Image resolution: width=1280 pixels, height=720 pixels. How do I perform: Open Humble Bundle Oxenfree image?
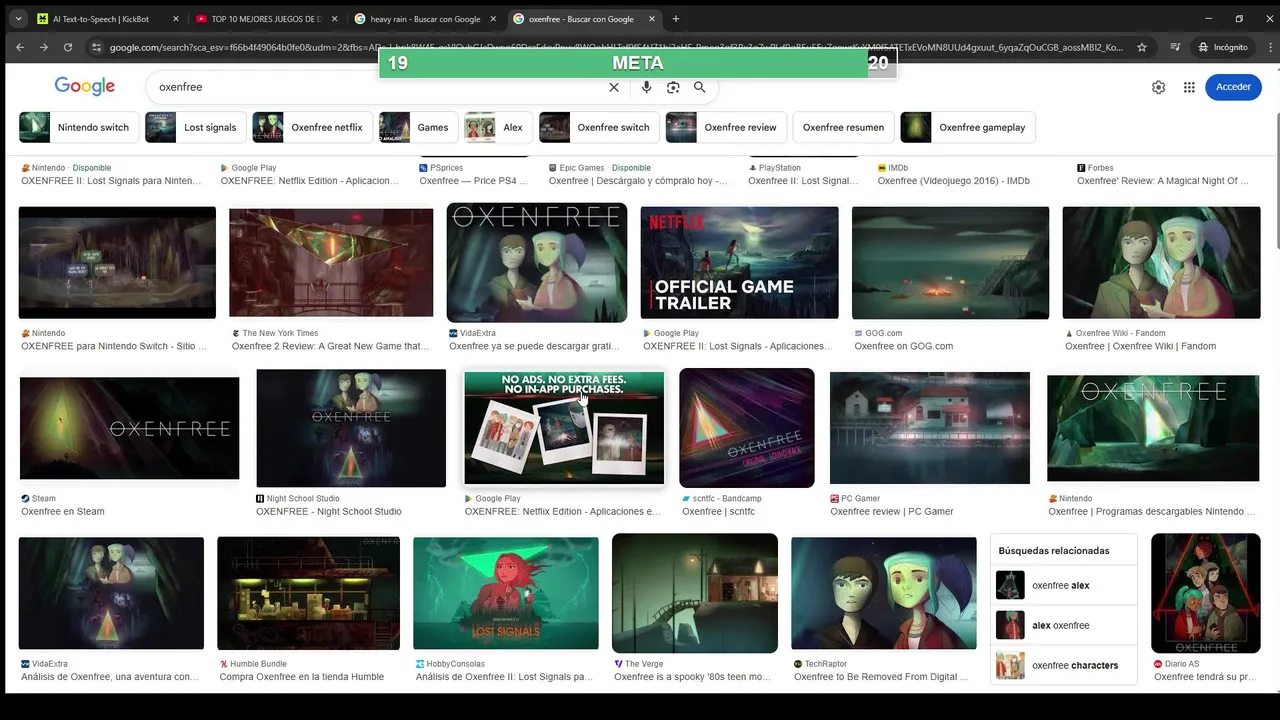[308, 593]
